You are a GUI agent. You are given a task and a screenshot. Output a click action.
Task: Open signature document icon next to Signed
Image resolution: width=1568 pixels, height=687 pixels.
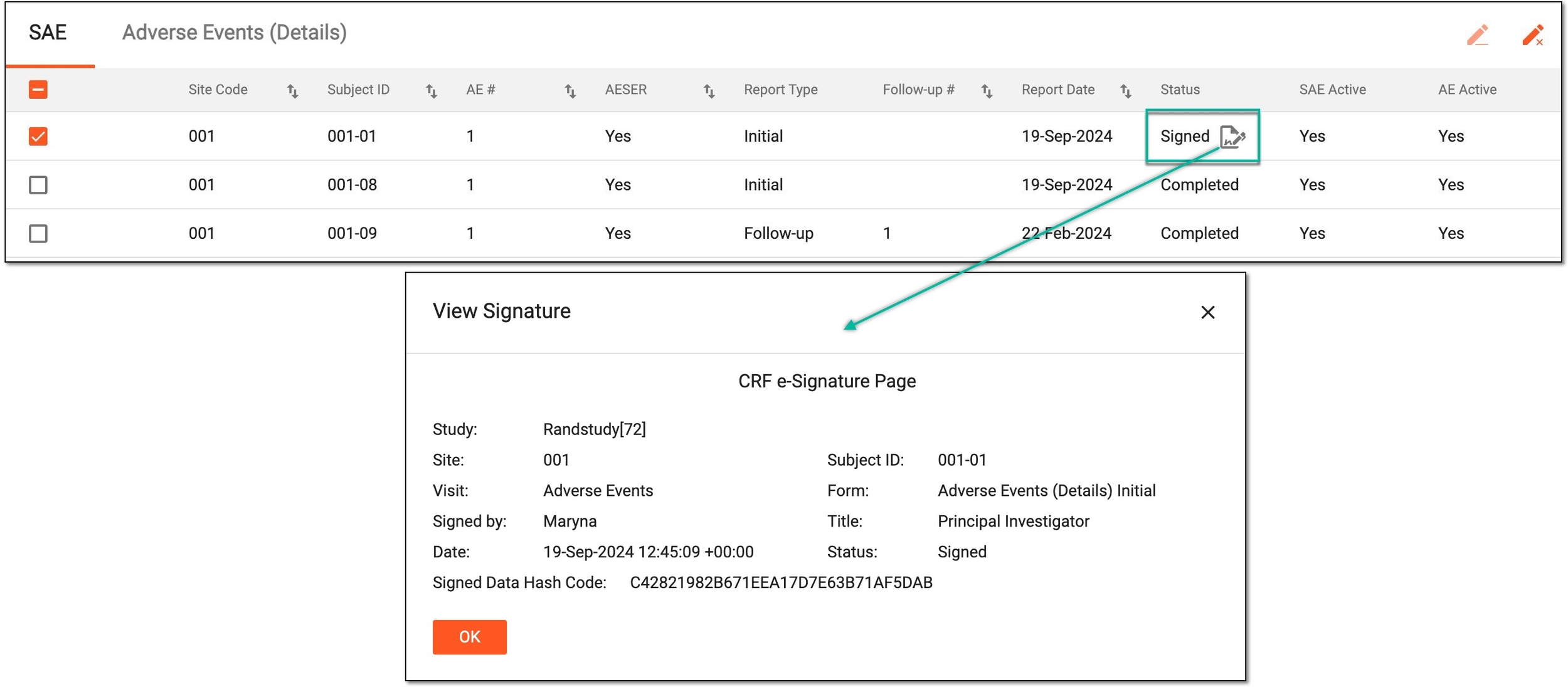pos(1232,136)
